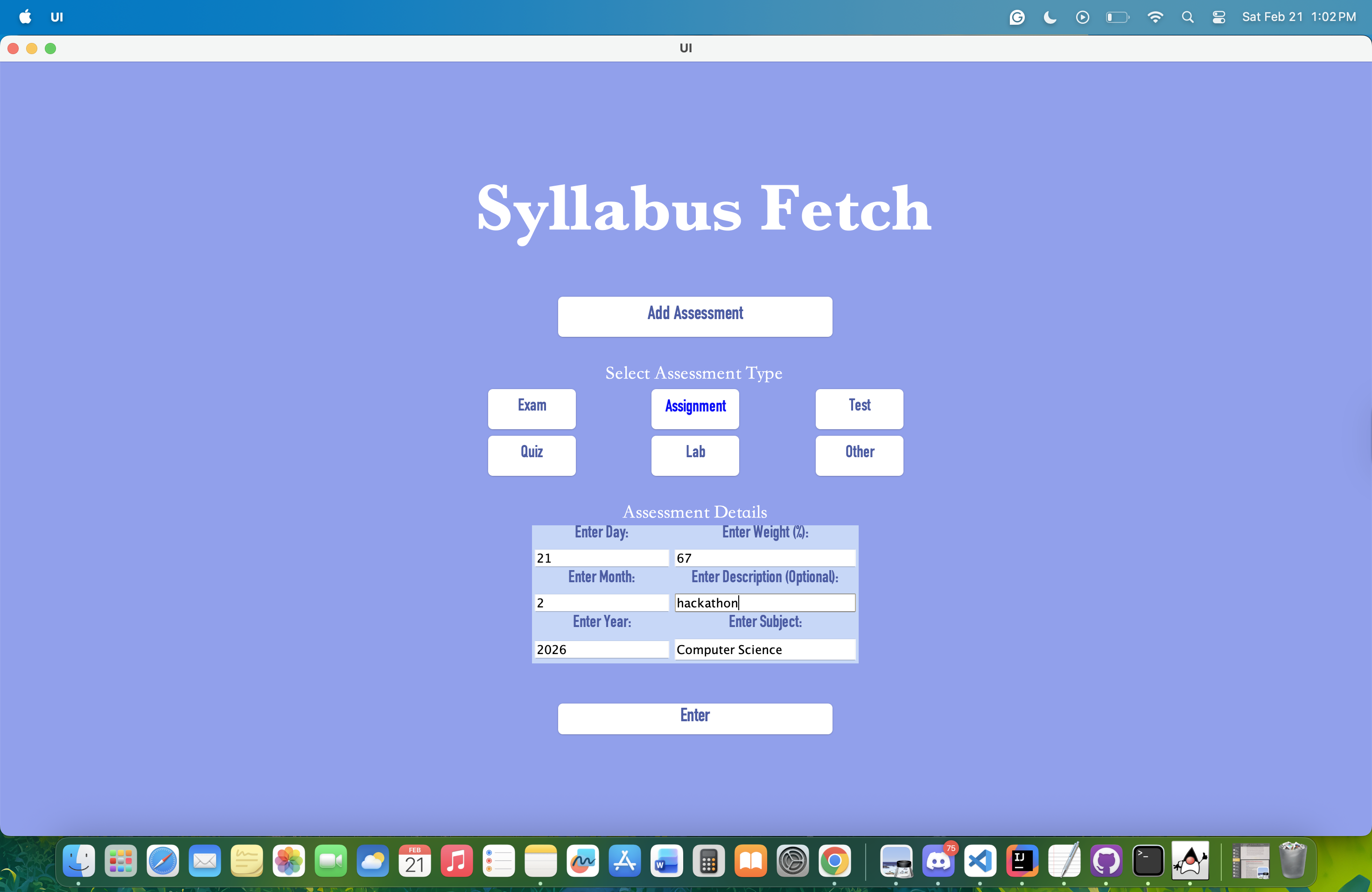This screenshot has height=892, width=1372.
Task: Open GitHub Desktop dock icon
Action: 1106,862
